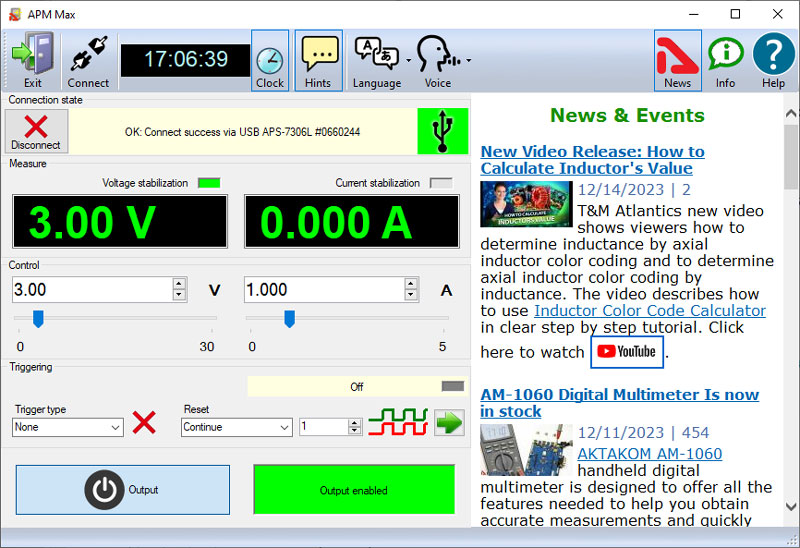800x548 pixels.
Task: Click the red X trigger cancel icon
Action: pos(144,422)
